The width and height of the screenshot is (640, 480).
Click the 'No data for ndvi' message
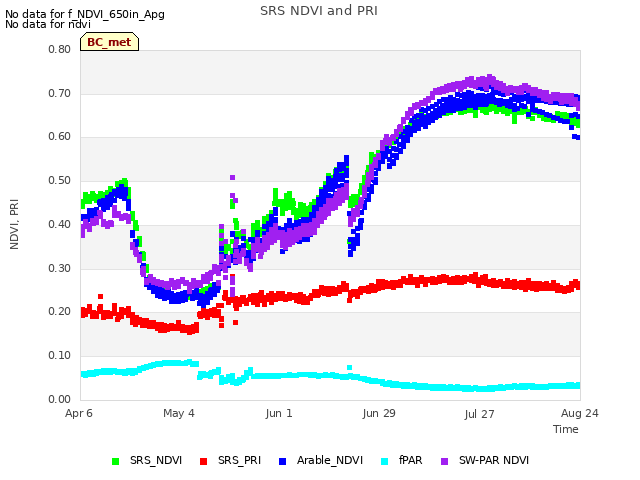[48, 24]
